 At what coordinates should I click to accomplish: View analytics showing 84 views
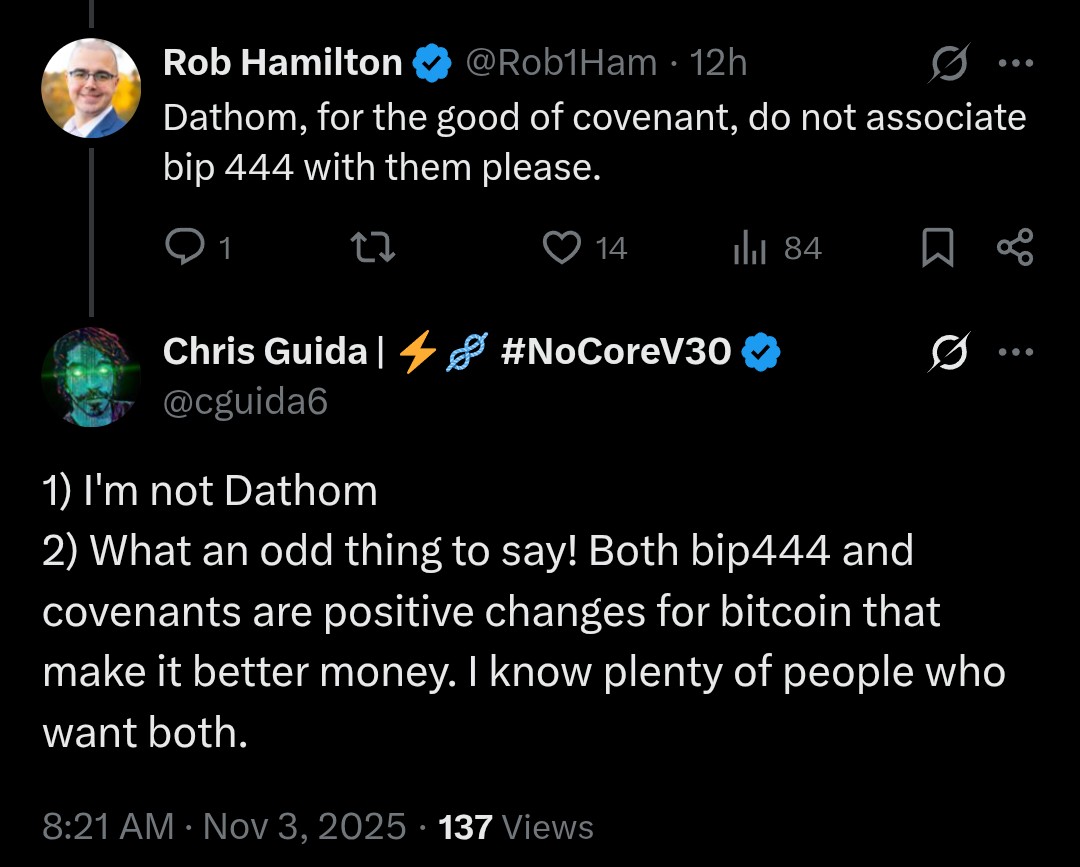[x=748, y=248]
